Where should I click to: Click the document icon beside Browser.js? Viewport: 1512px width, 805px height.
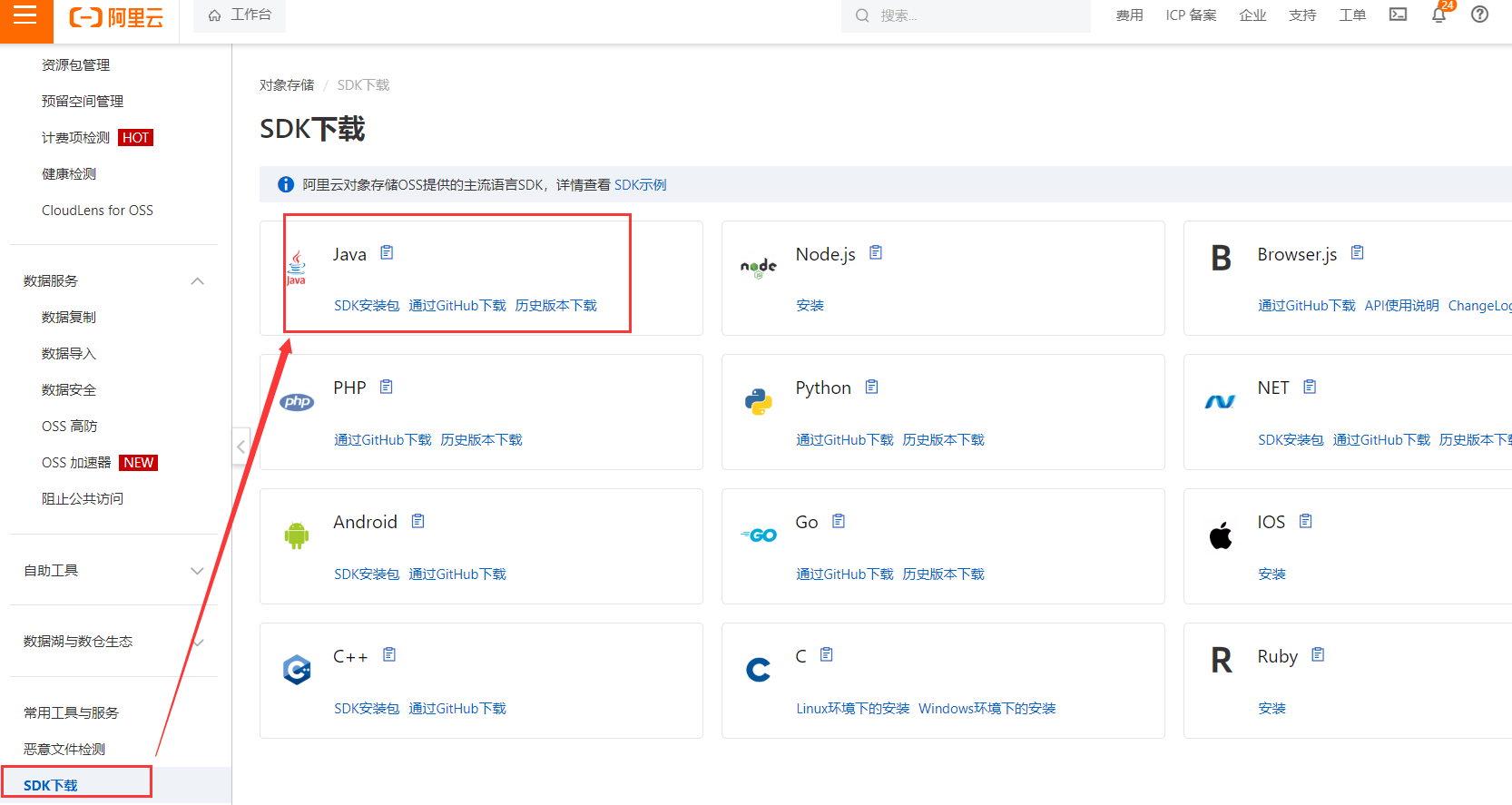coord(1357,252)
